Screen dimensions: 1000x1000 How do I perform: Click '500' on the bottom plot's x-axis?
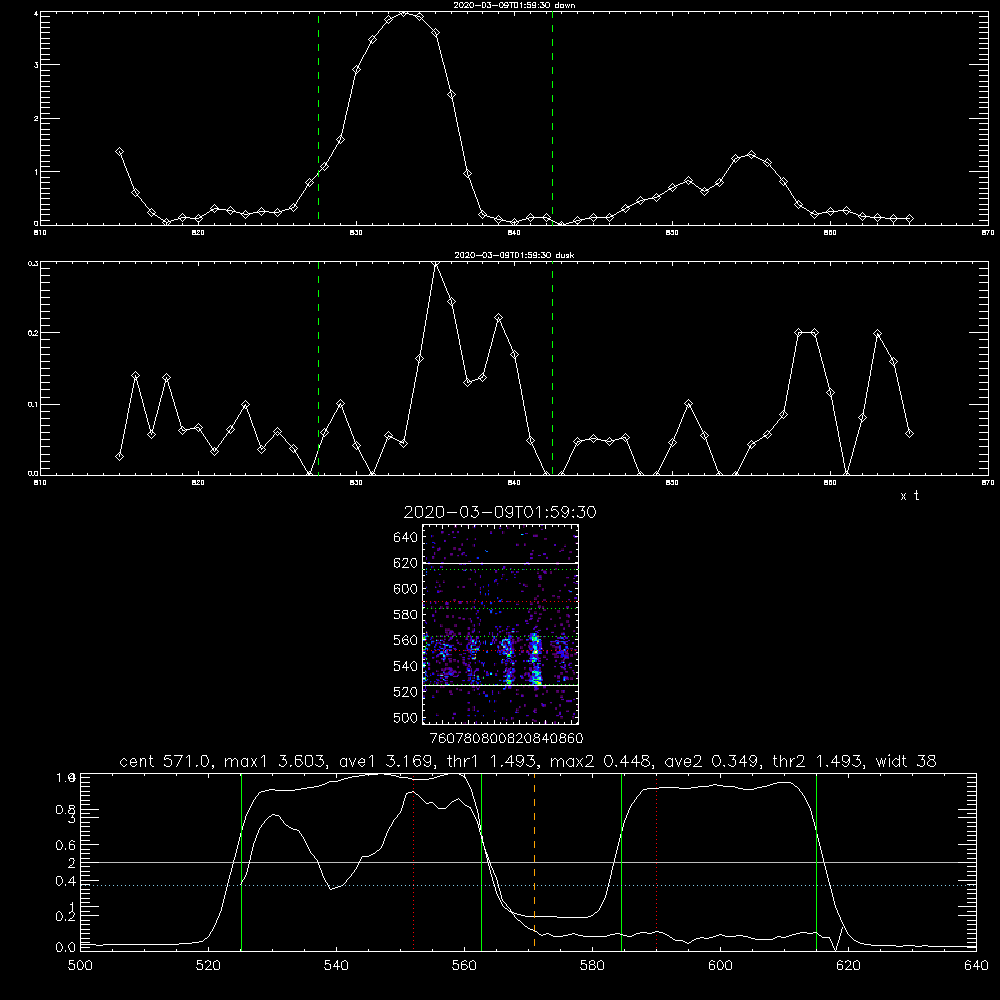[x=80, y=966]
